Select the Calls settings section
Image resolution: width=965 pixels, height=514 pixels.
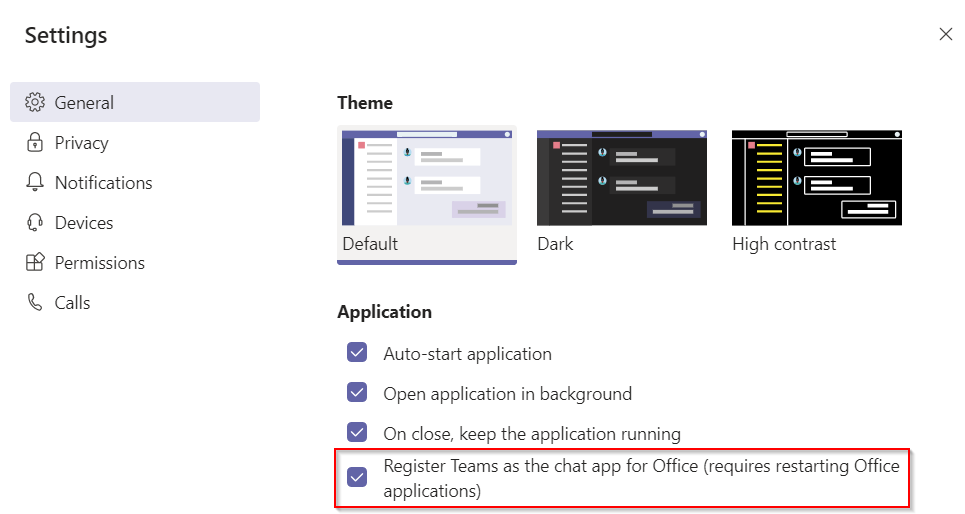pos(135,302)
